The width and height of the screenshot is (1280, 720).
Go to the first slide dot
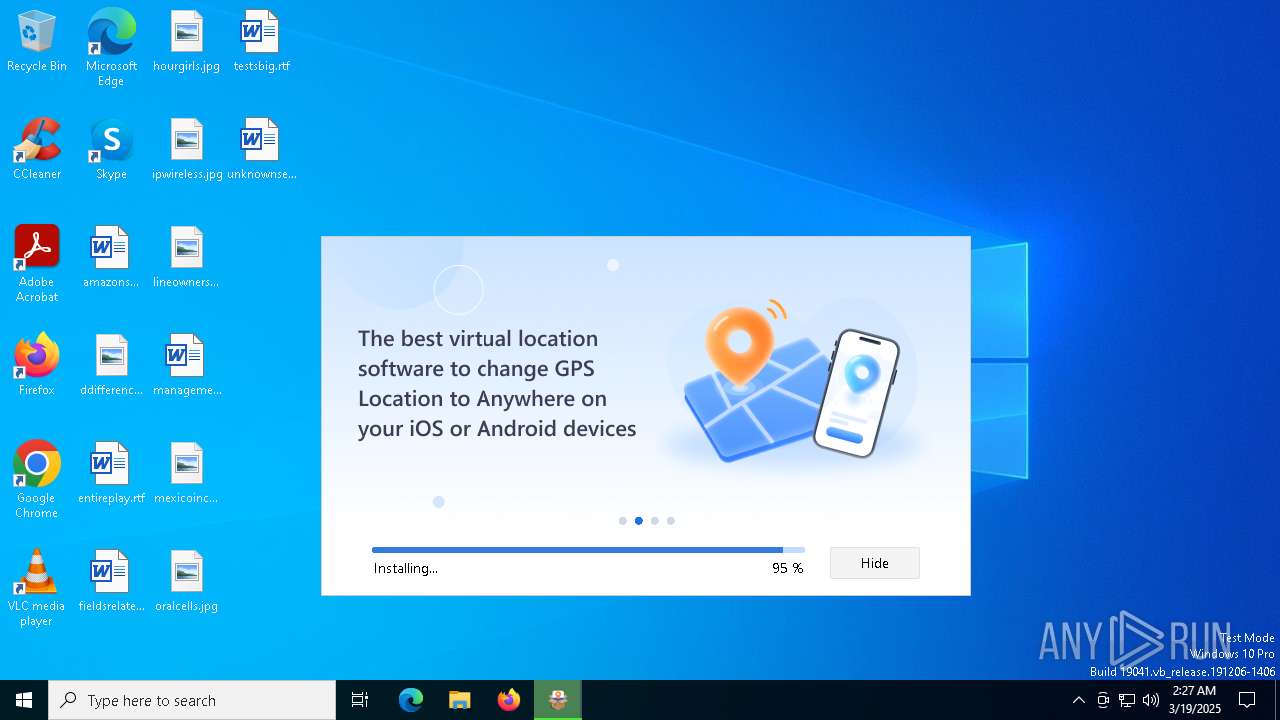click(x=623, y=521)
